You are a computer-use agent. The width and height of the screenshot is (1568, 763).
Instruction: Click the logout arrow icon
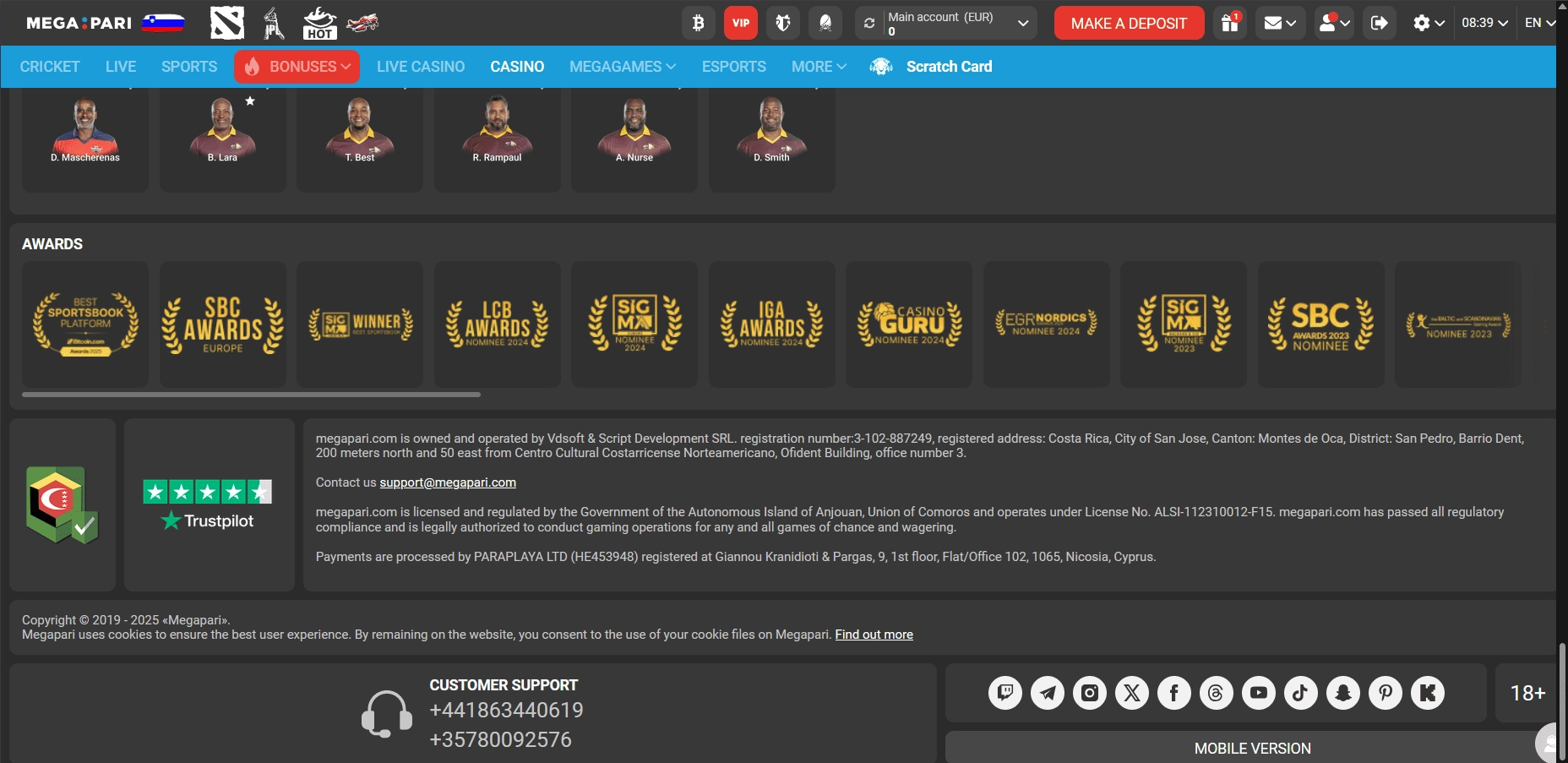point(1379,23)
